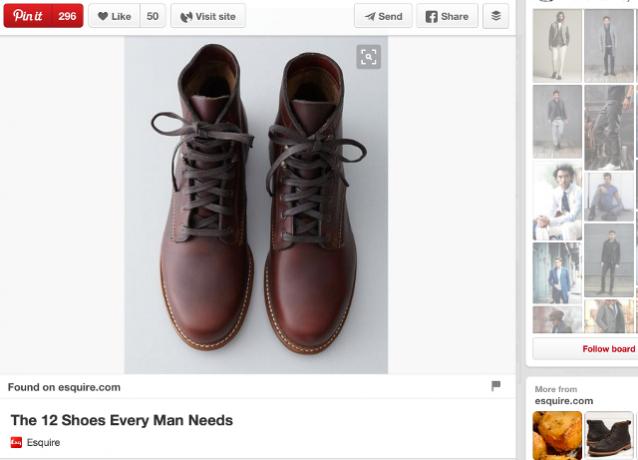This screenshot has height=460, width=638.
Task: Open The 12 Shoes Every Man Needs title
Action: point(122,420)
